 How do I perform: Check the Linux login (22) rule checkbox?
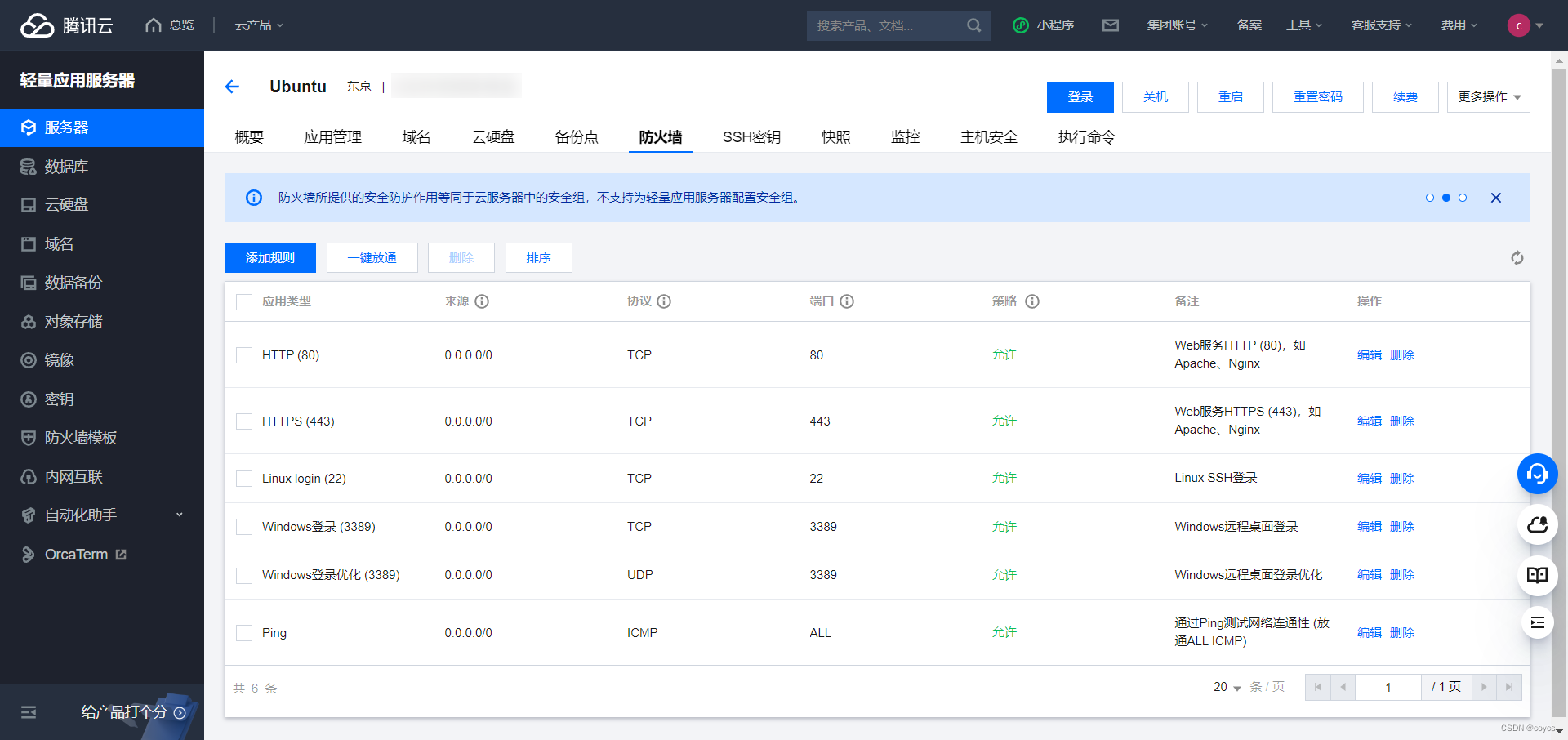(243, 479)
